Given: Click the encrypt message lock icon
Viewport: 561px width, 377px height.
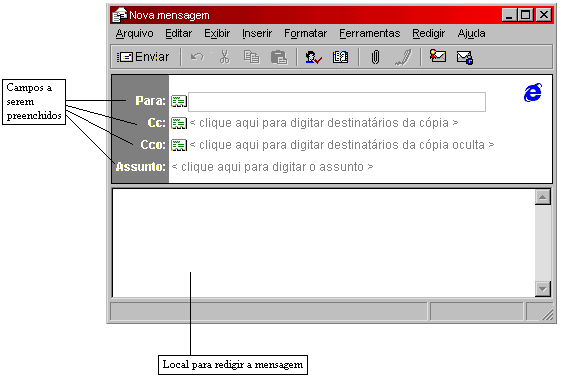Looking at the screenshot, I should pyautogui.click(x=465, y=57).
